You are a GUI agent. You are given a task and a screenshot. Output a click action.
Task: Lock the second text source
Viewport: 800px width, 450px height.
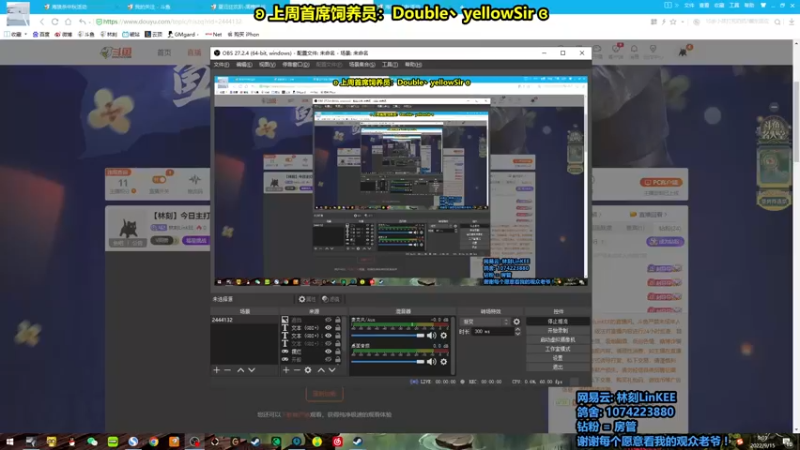(338, 336)
